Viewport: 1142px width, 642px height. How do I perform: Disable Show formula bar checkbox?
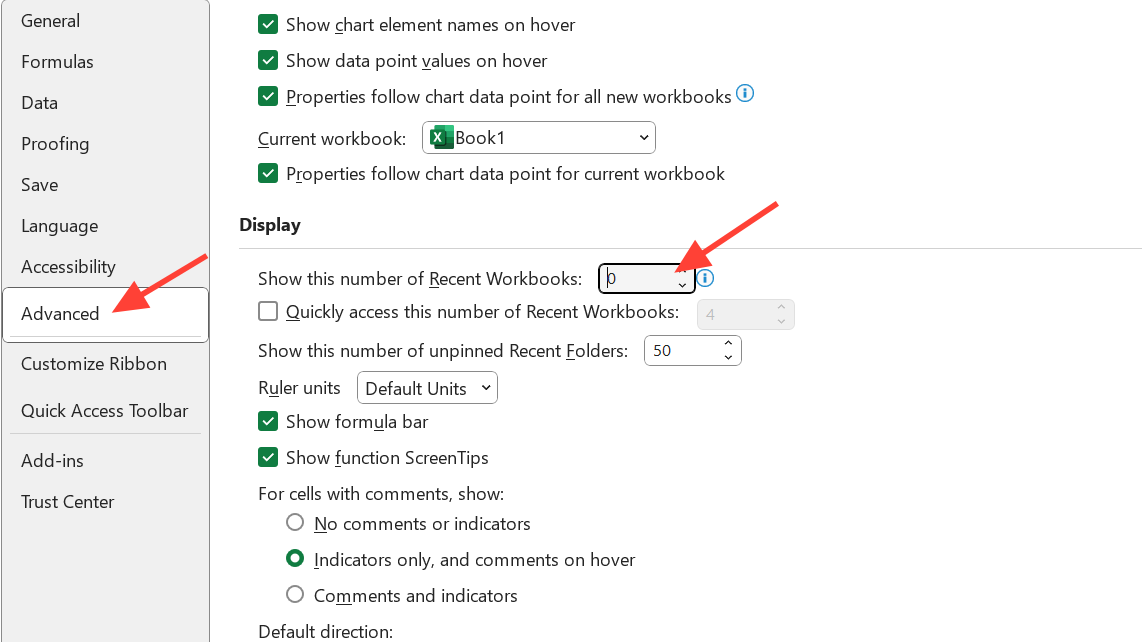click(268, 421)
